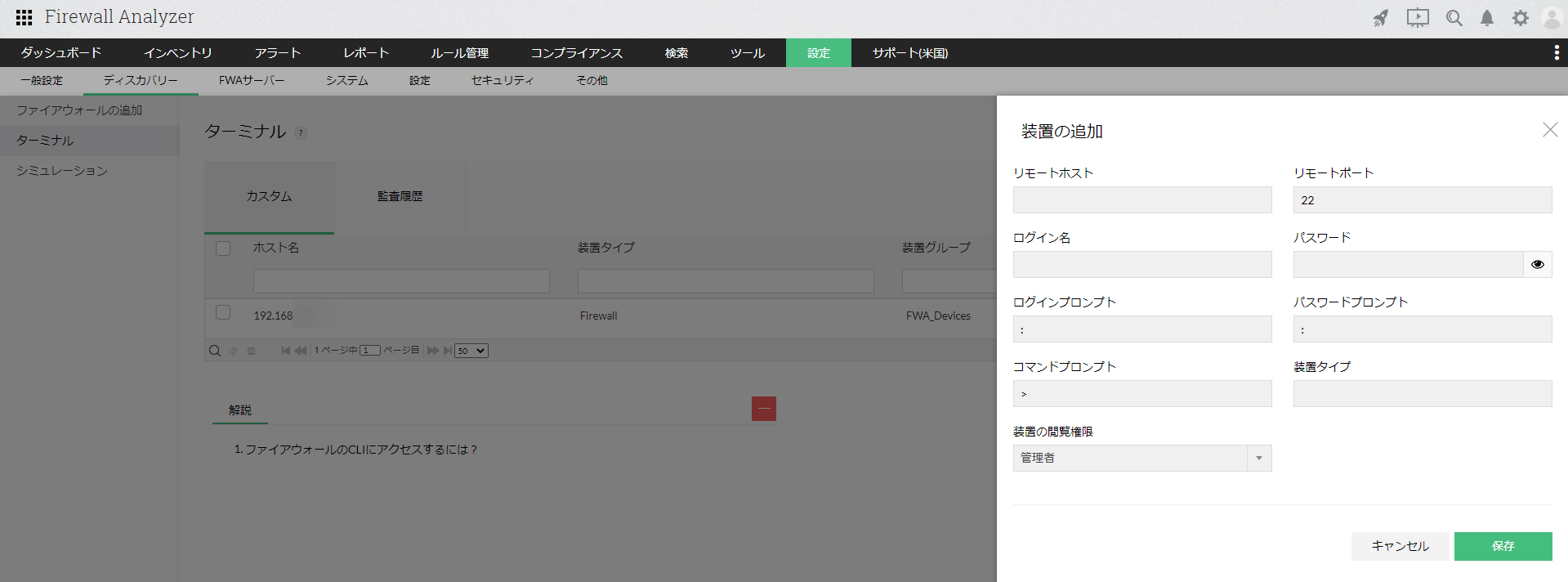Screen dimensions: 1568x582
Task: Collapse the 解説 section with red minus
Action: [763, 409]
